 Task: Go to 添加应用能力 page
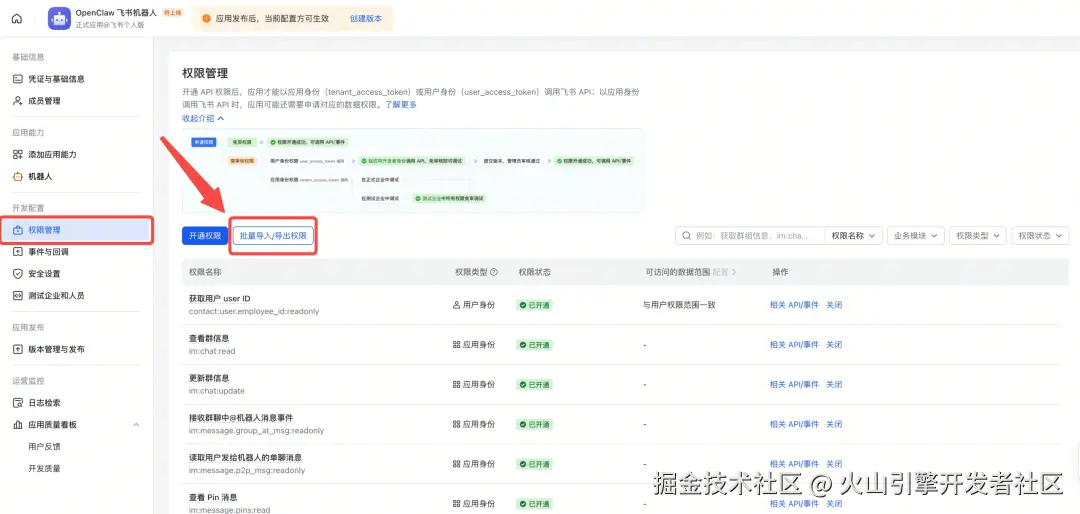[x=52, y=155]
